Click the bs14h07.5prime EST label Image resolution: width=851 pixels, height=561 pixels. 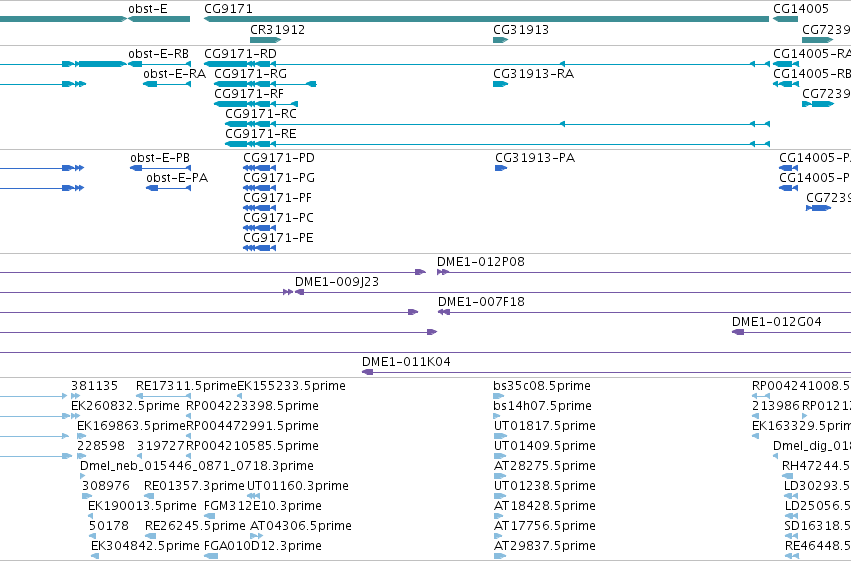(x=542, y=406)
